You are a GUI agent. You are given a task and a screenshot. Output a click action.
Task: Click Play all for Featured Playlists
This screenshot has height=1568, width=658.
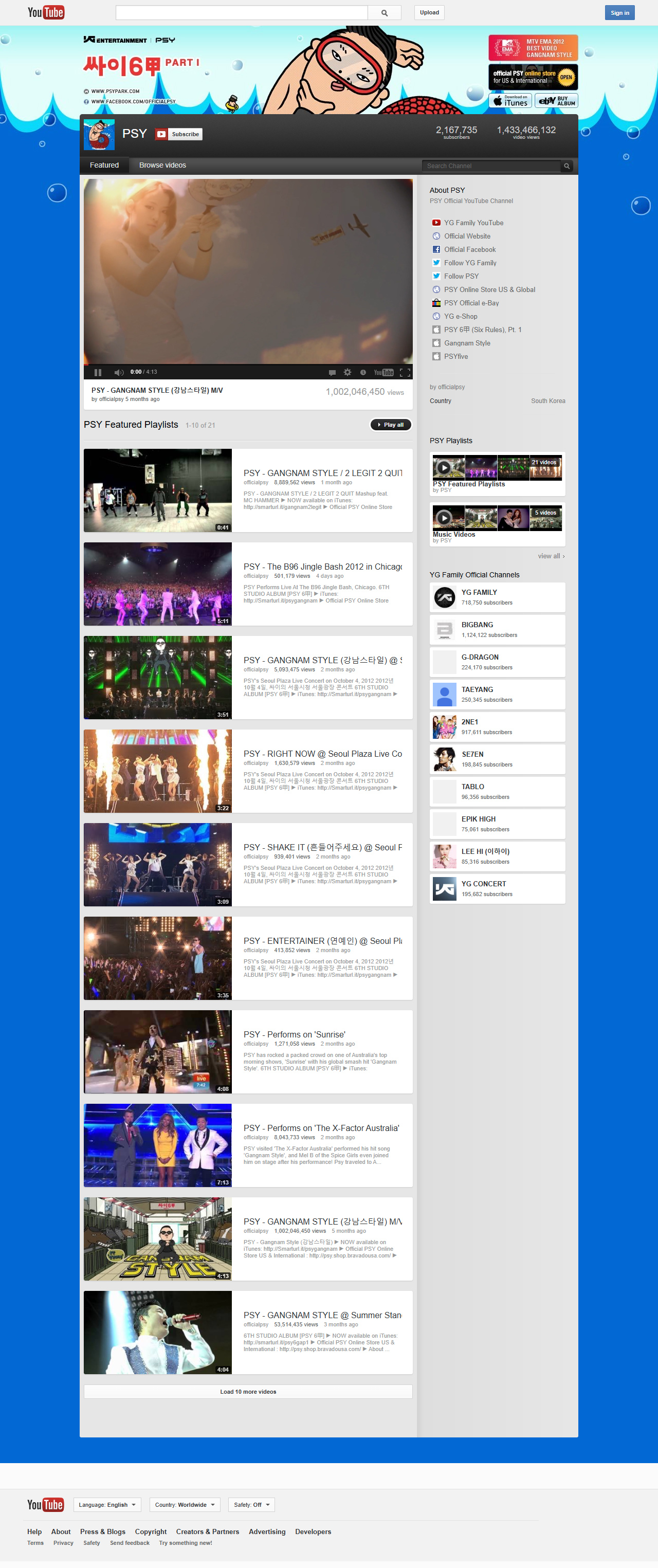click(x=391, y=424)
